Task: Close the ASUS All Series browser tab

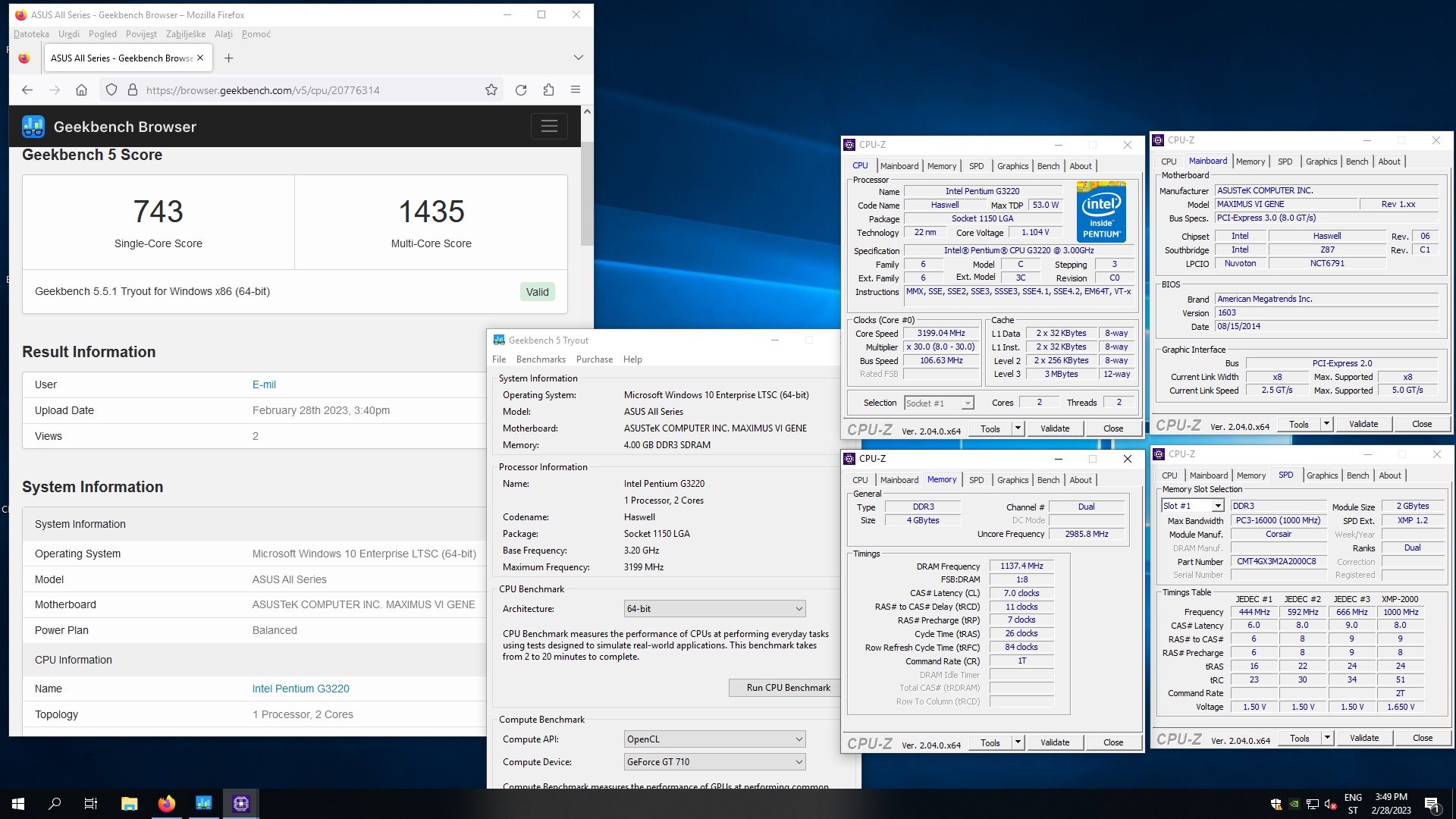Action: 200,58
